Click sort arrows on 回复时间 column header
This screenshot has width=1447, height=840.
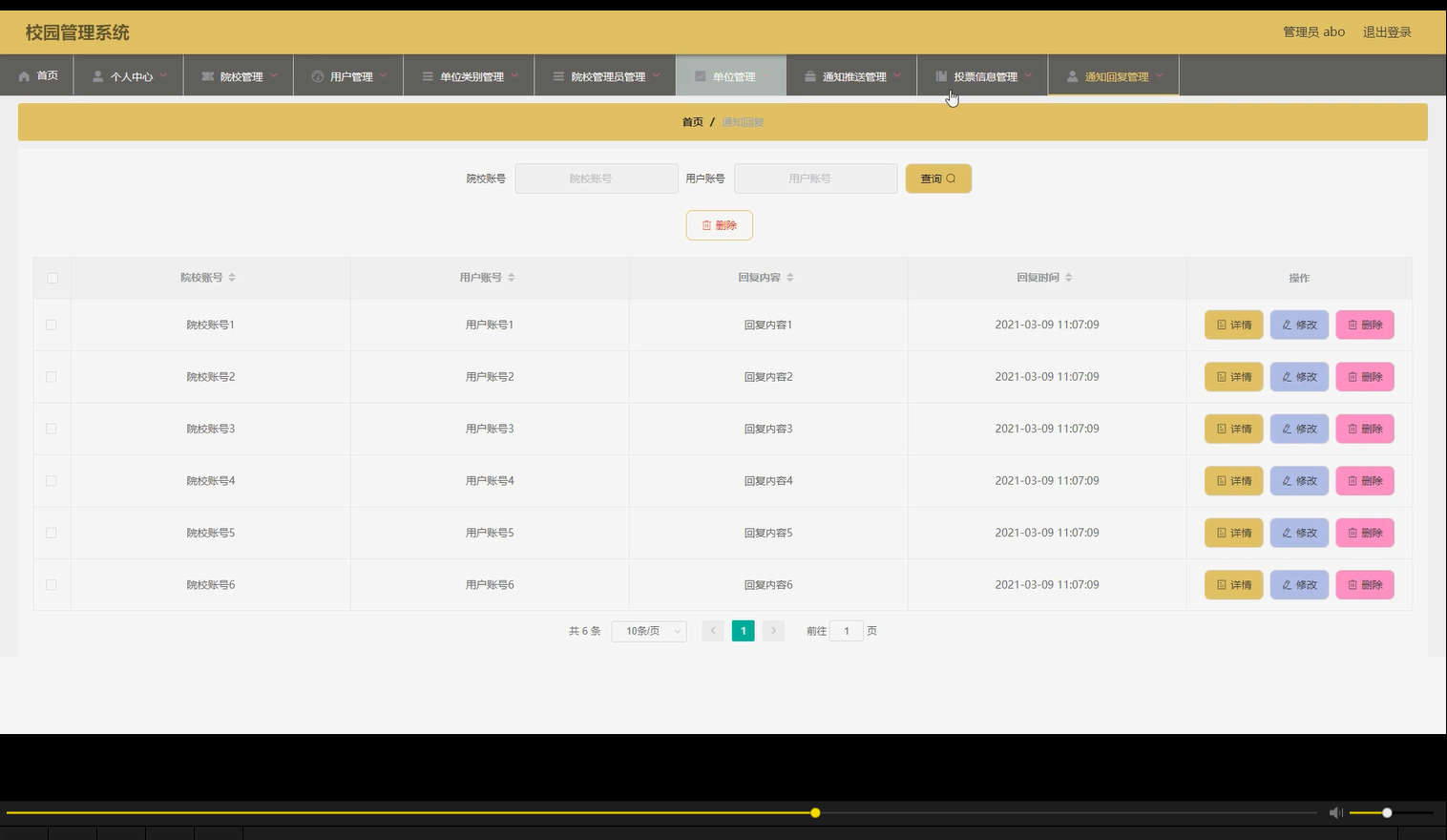(1069, 278)
